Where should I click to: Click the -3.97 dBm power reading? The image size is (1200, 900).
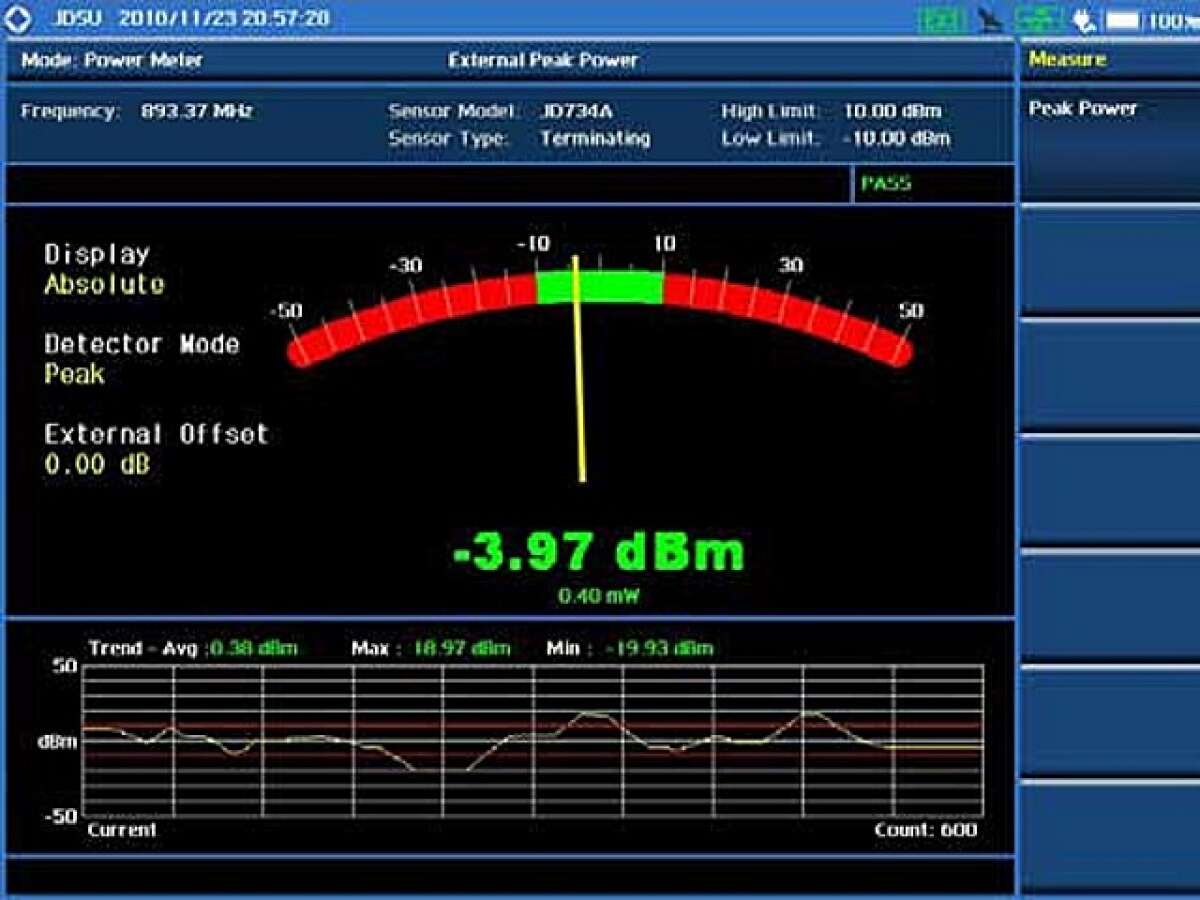(x=599, y=551)
